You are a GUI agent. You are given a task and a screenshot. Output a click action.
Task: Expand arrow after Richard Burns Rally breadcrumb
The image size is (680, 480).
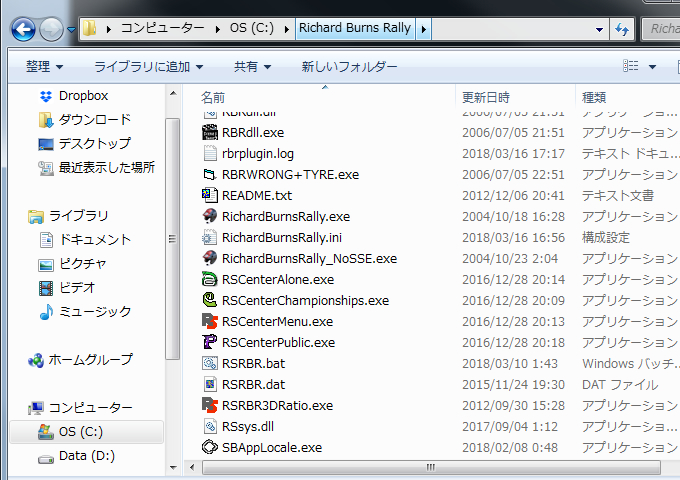point(424,29)
